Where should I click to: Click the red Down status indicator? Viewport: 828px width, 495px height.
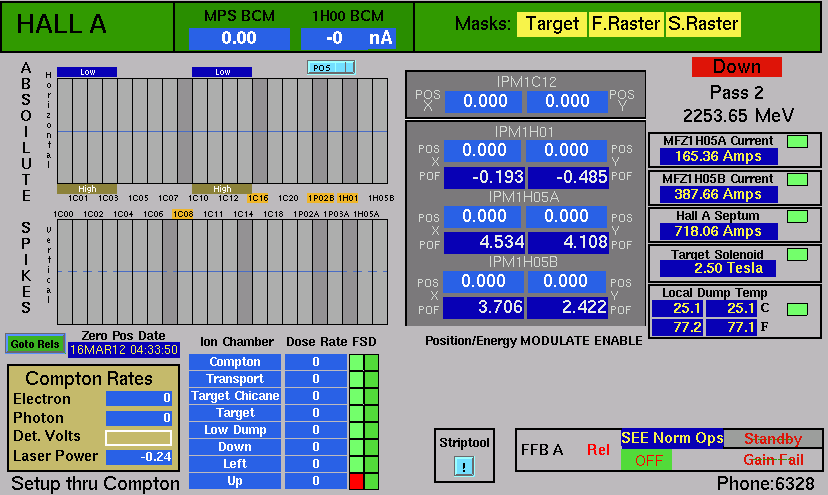(737, 67)
